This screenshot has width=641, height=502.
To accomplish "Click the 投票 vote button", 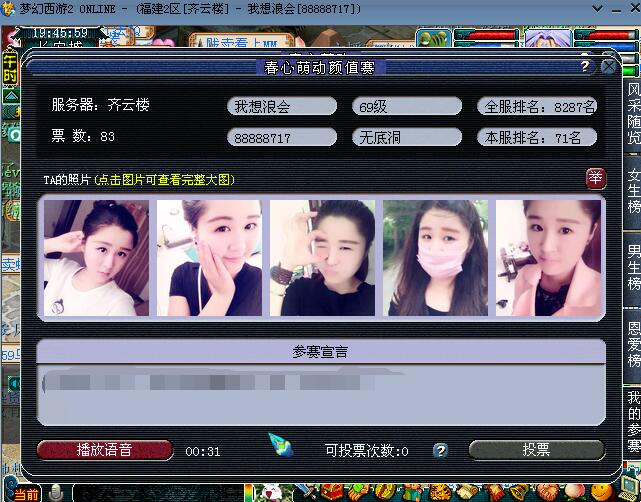I will (x=536, y=450).
